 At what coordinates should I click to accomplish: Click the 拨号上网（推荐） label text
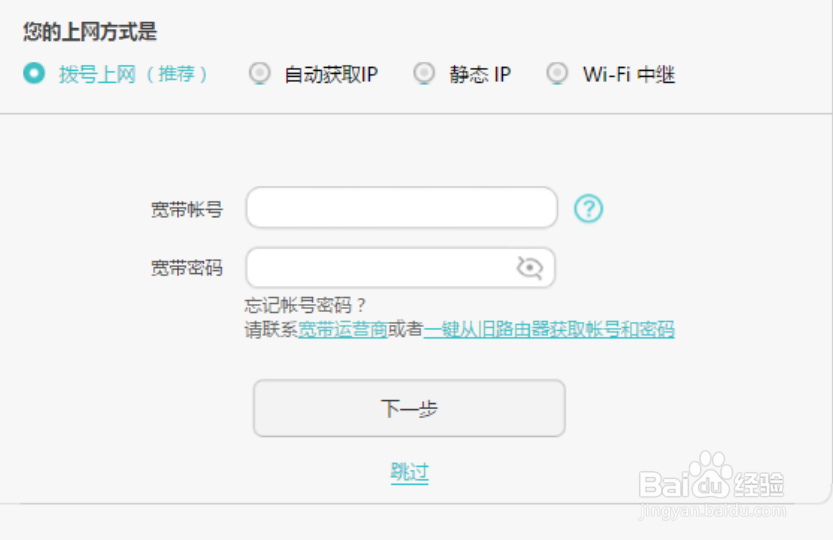(133, 74)
